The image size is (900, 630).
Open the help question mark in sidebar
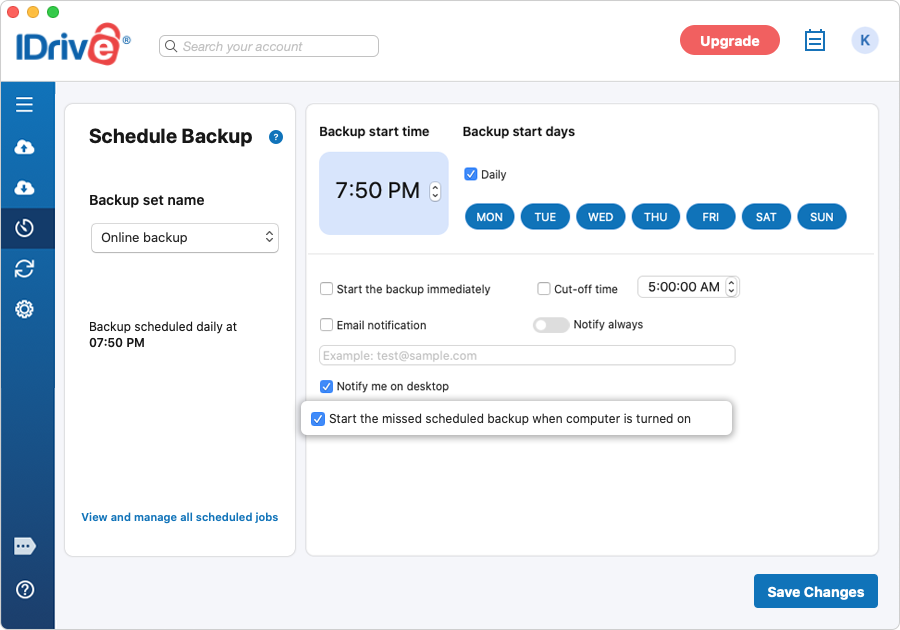click(25, 589)
